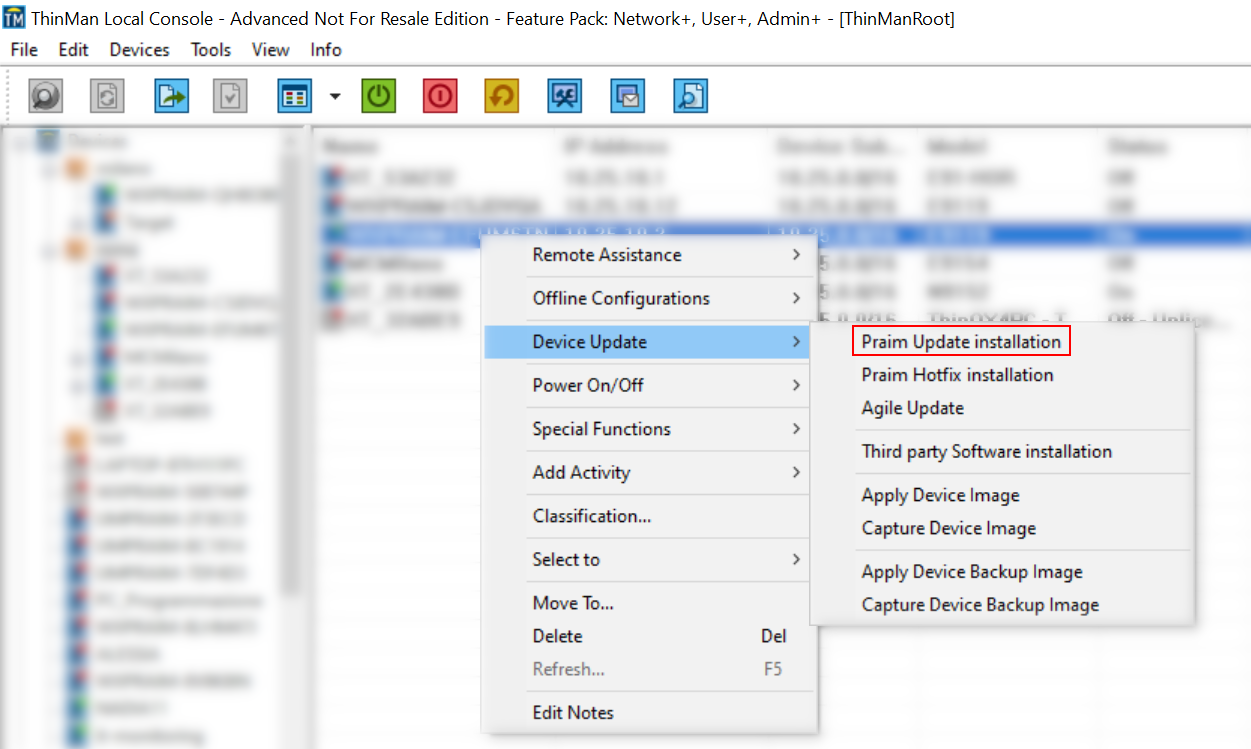Viewport: 1251px width, 749px height.
Task: Open the View menu
Action: point(270,50)
